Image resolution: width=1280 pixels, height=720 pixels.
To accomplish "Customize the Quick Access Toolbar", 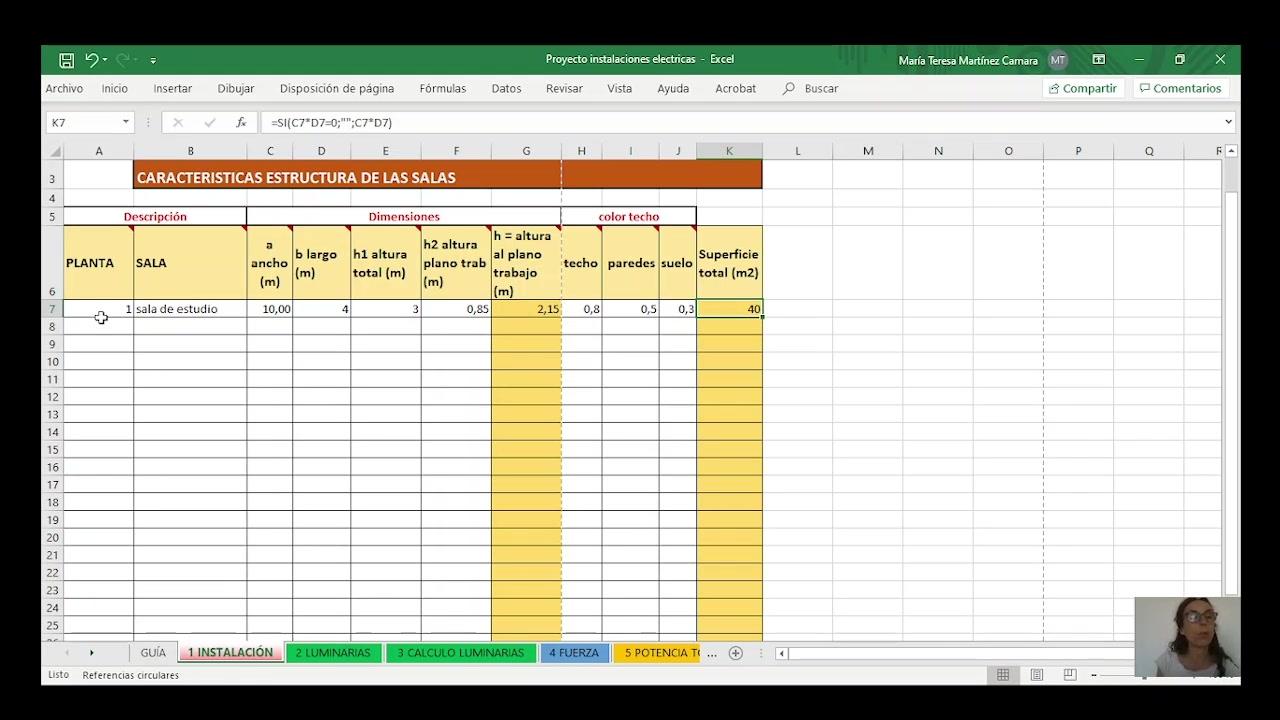I will click(x=153, y=61).
